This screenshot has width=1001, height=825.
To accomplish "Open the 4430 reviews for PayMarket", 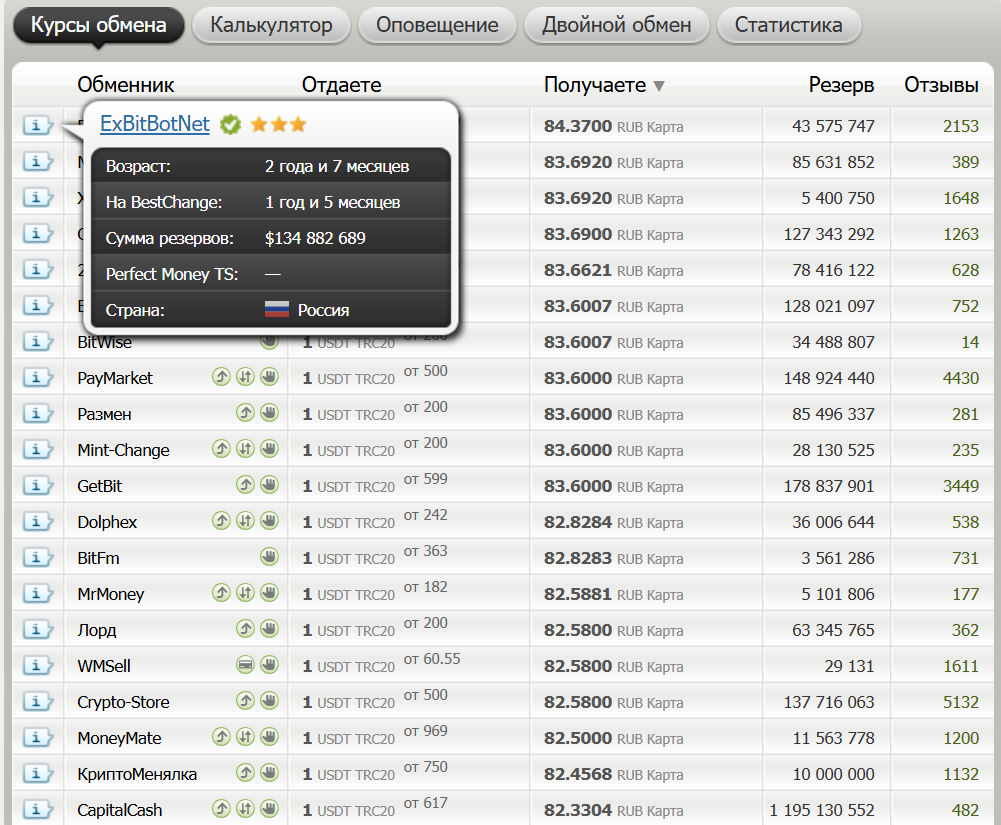I will tap(960, 378).
